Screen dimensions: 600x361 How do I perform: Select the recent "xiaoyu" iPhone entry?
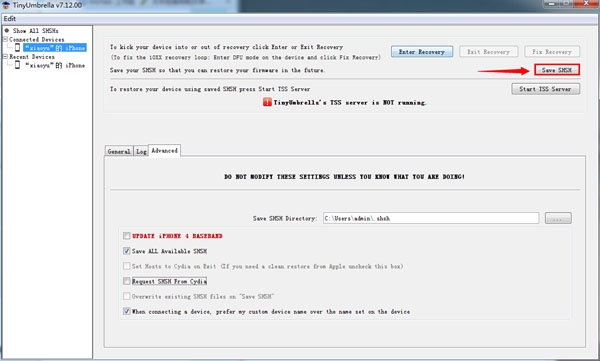[x=55, y=65]
